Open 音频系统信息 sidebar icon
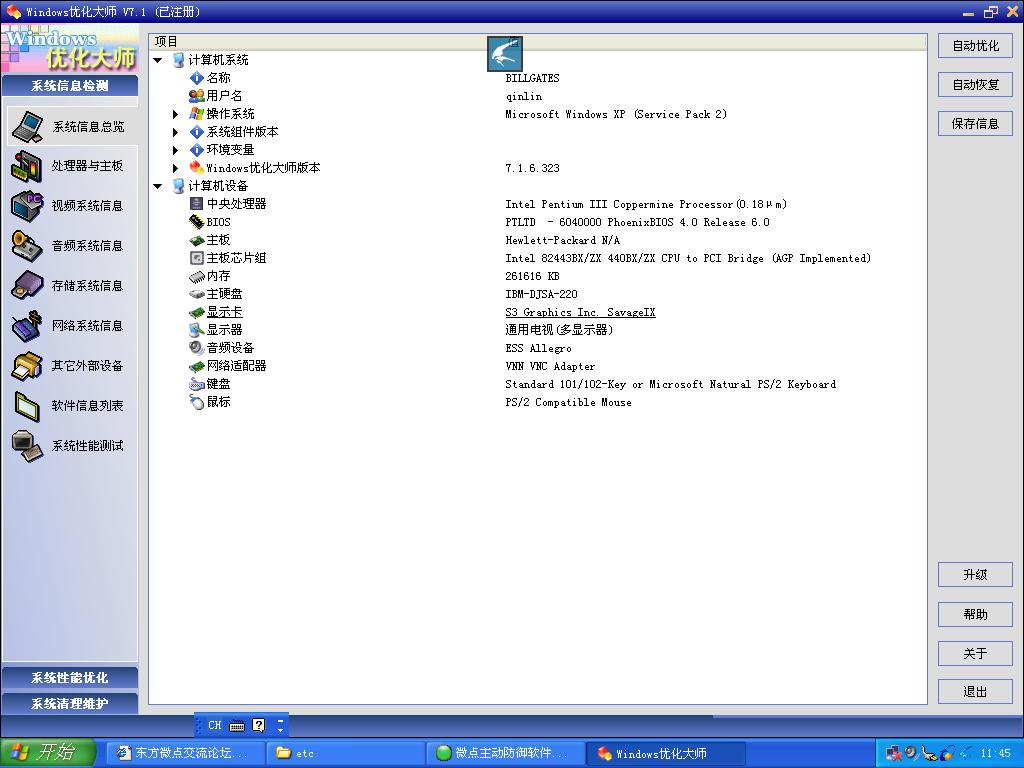1024x768 pixels. coord(27,246)
